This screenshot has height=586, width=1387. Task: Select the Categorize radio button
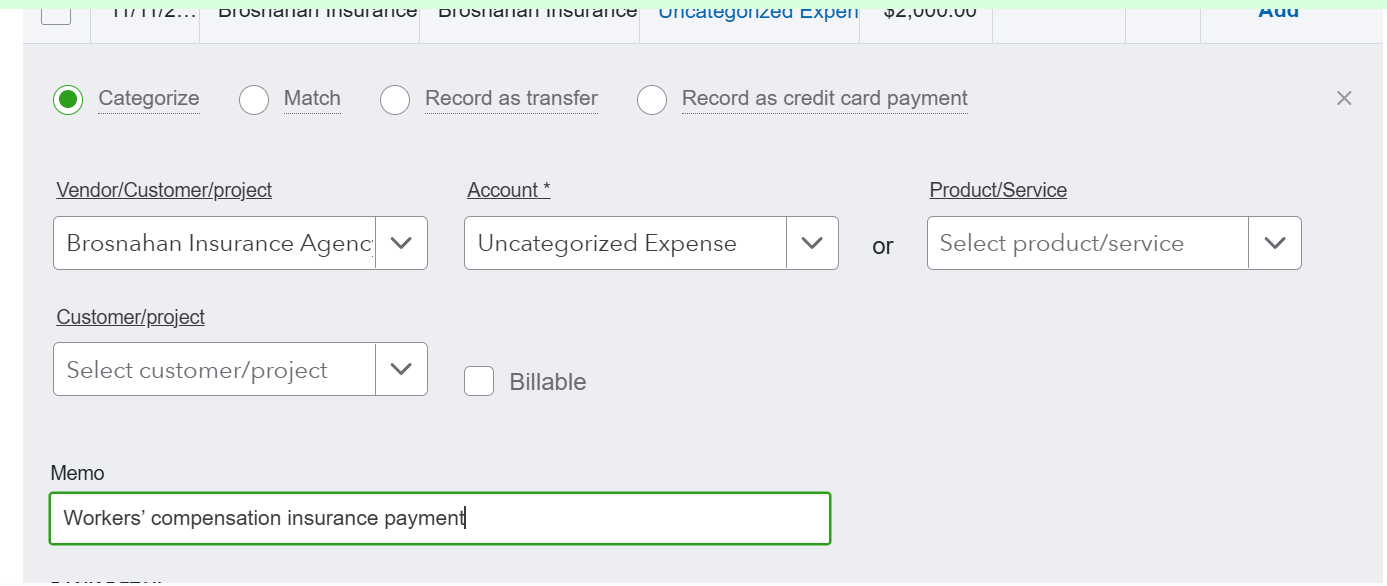click(68, 99)
